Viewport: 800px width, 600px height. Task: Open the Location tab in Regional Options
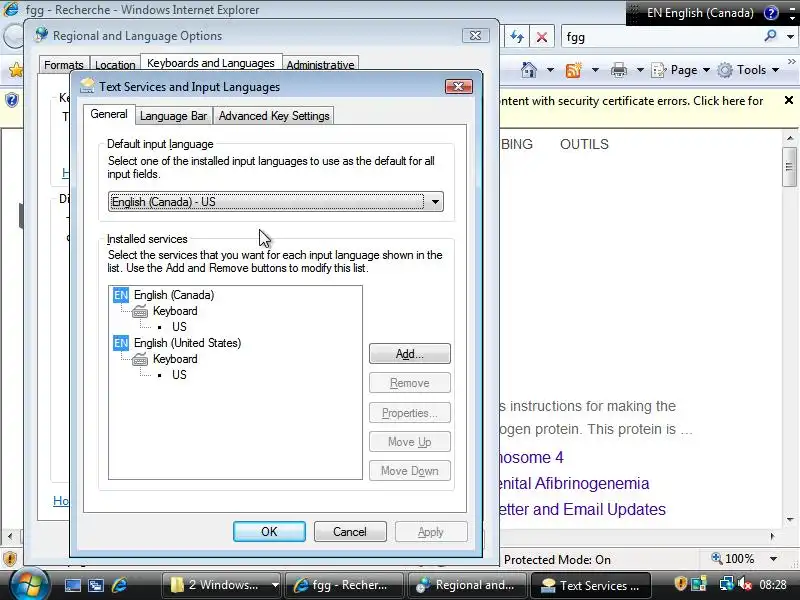[115, 65]
